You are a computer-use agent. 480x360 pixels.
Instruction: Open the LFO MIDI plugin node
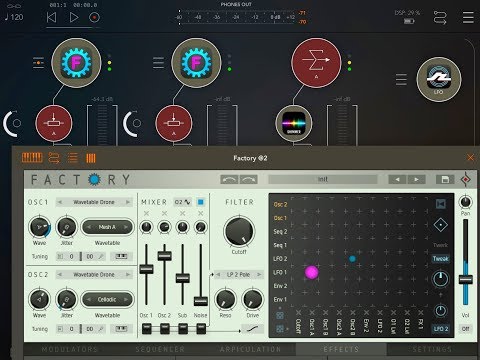(x=439, y=79)
